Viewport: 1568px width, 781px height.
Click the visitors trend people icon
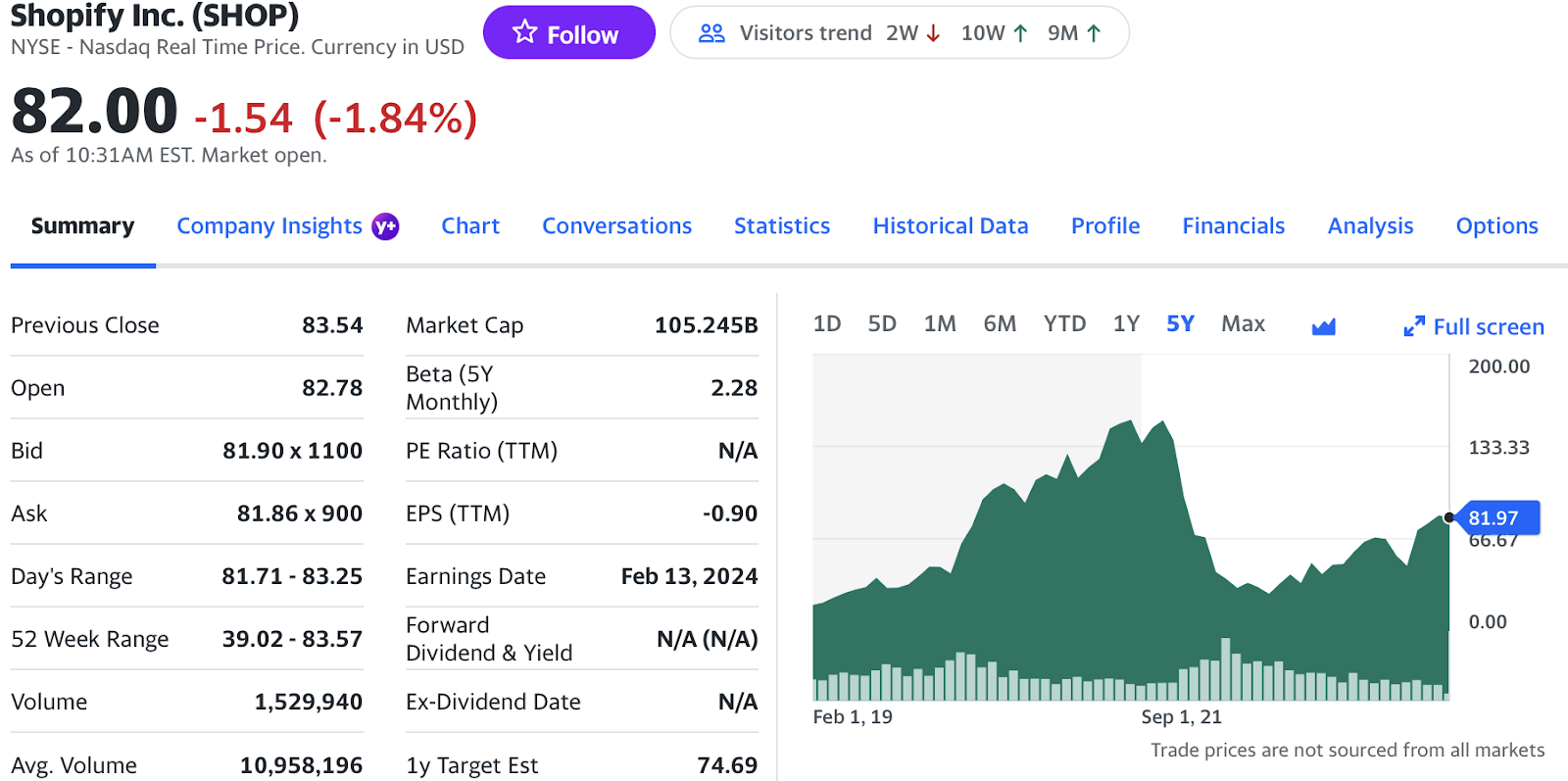tap(711, 33)
